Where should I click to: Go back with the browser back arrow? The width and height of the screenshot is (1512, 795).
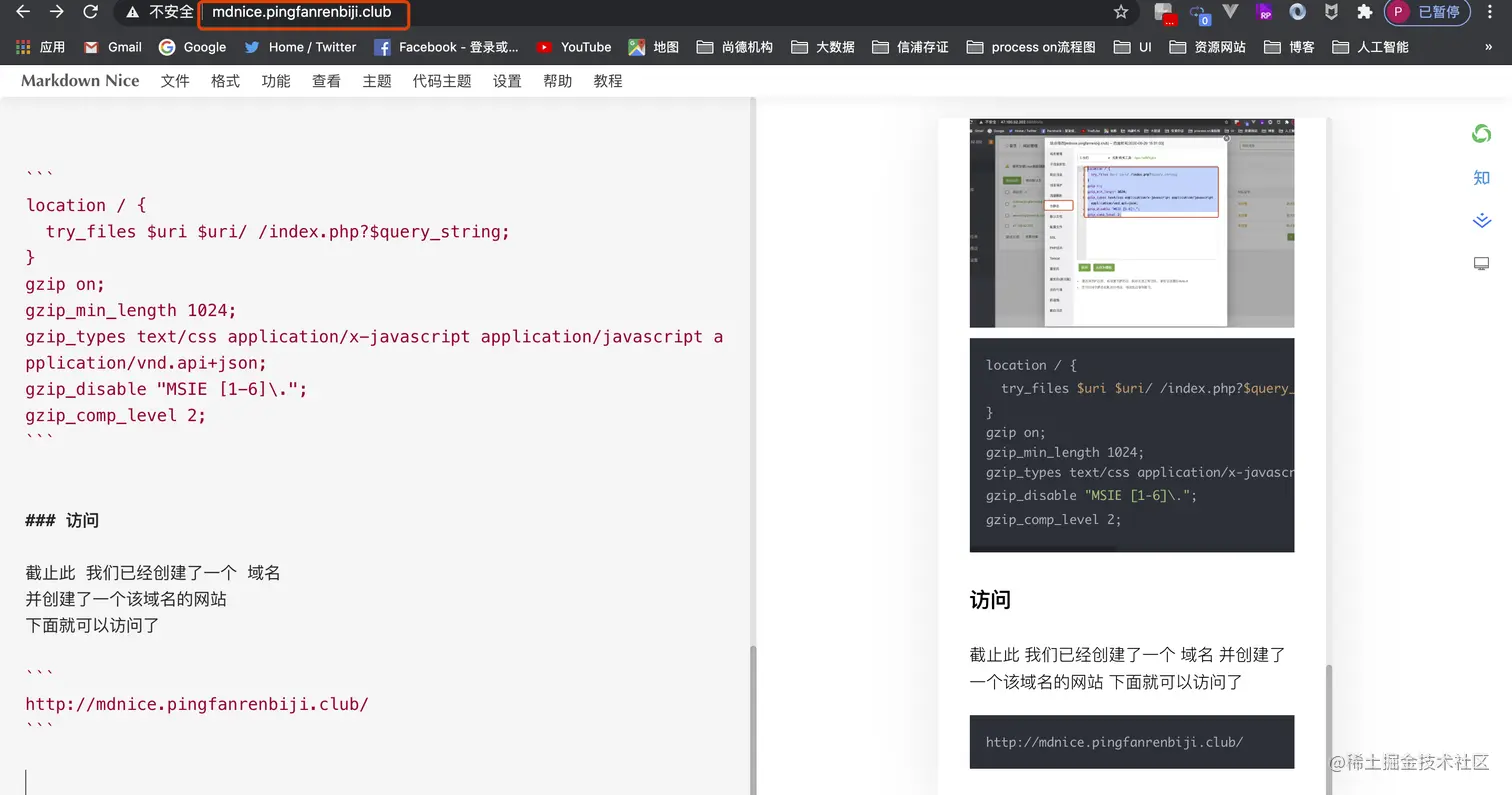coord(23,12)
